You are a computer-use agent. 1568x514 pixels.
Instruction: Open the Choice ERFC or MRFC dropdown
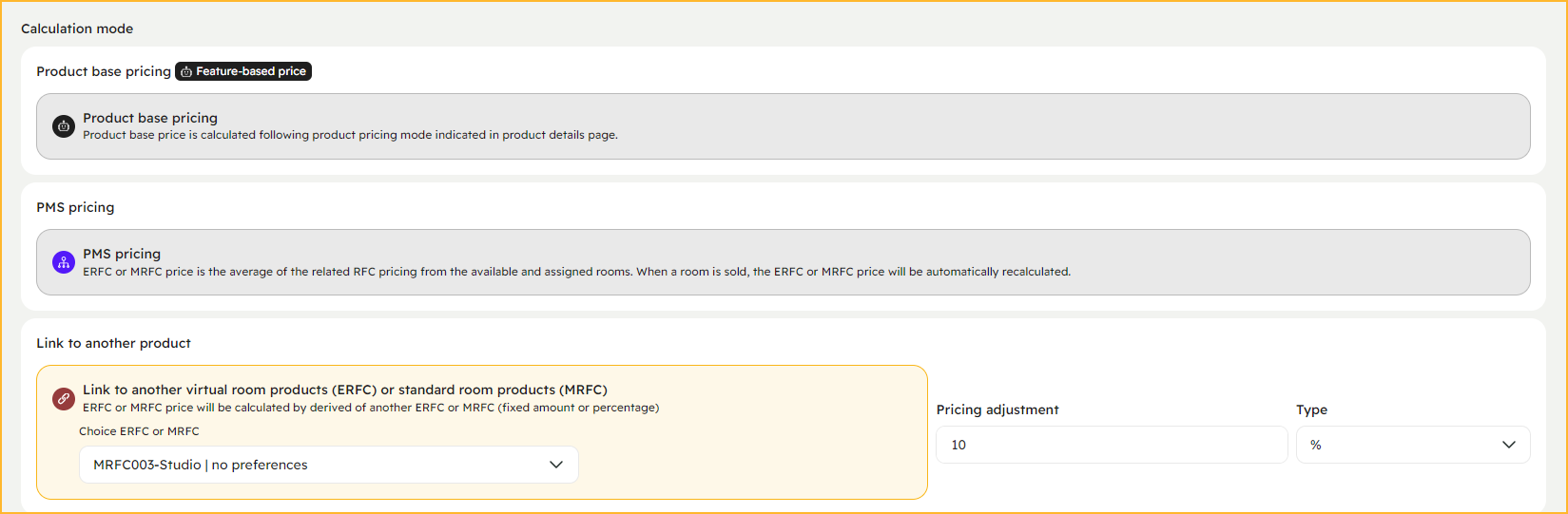point(329,465)
